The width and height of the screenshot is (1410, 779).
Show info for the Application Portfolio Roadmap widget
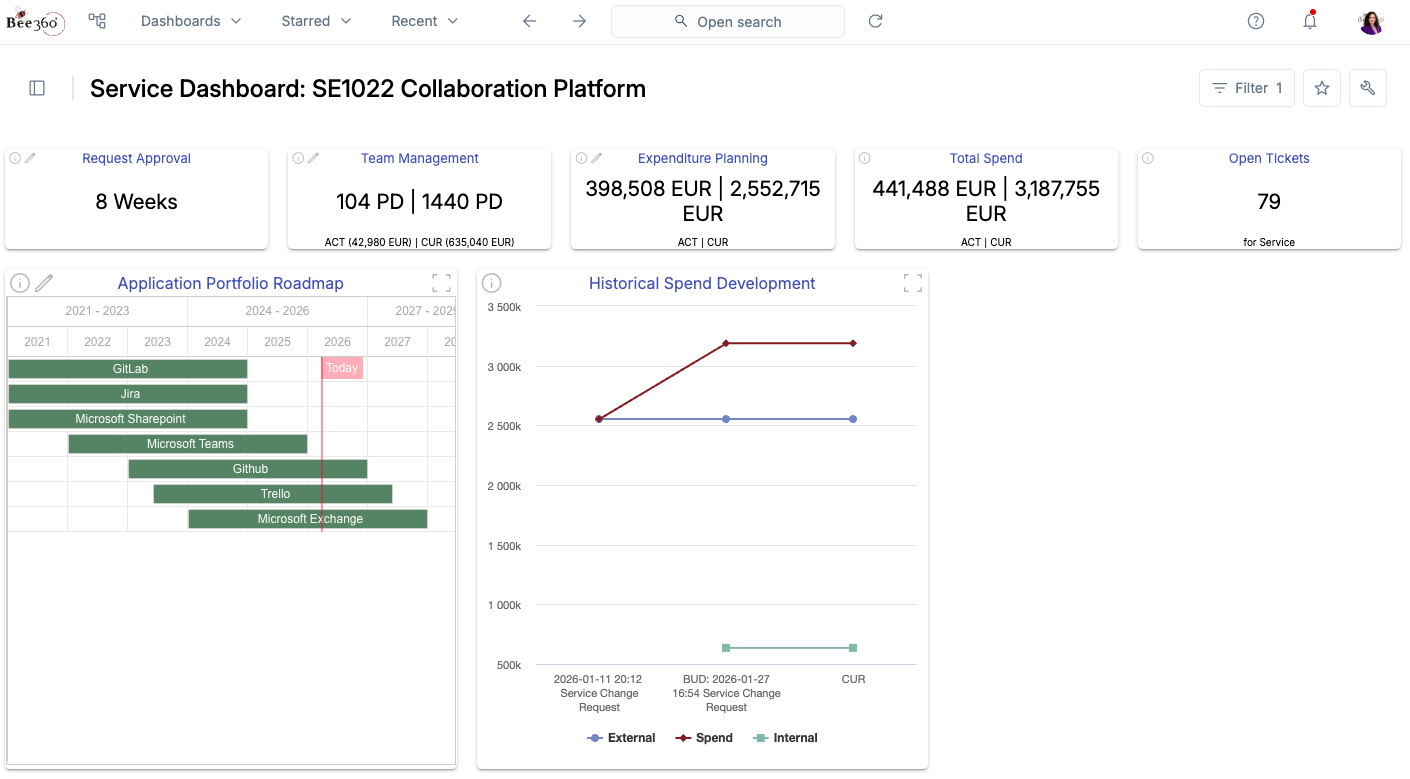click(19, 282)
